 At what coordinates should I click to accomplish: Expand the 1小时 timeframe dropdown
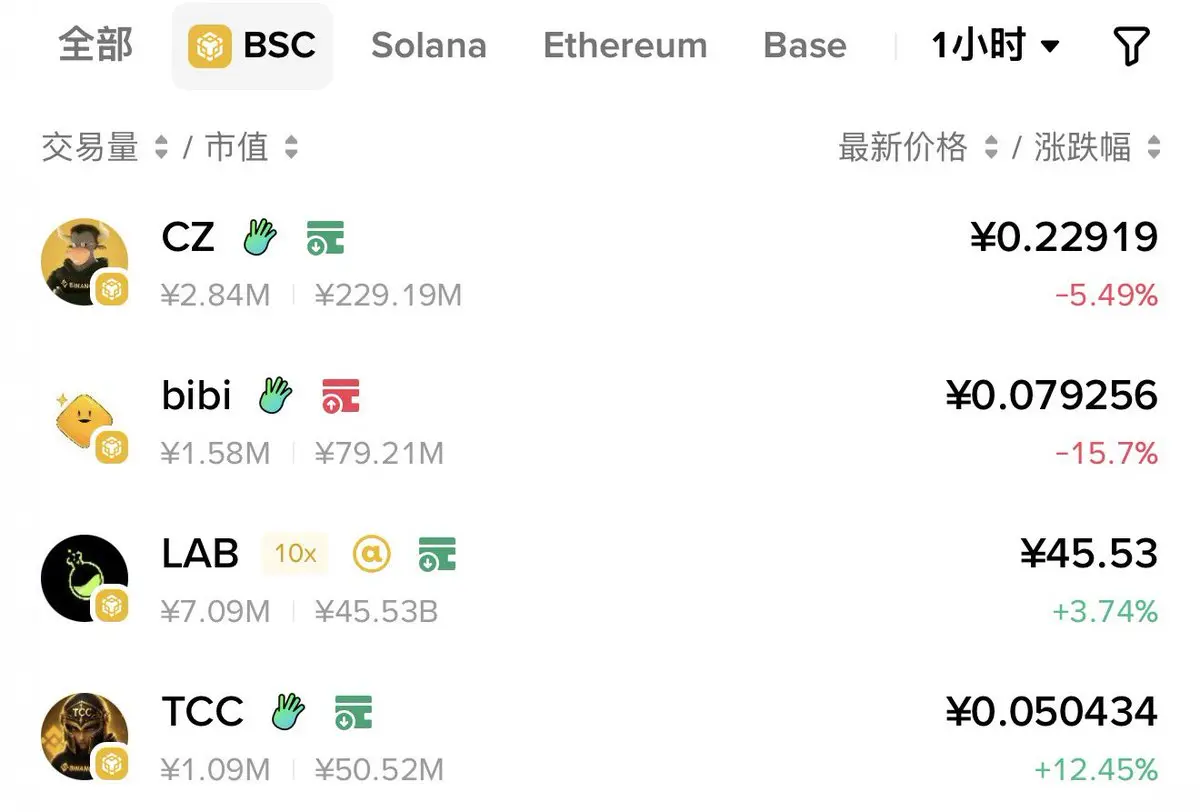pos(995,46)
